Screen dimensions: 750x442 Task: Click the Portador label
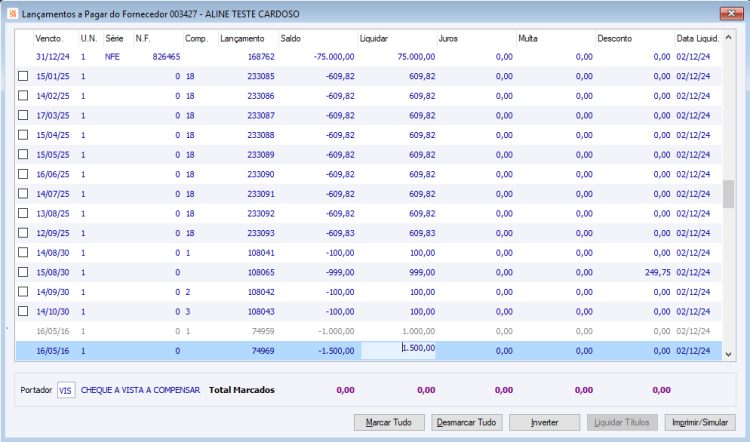click(x=36, y=390)
